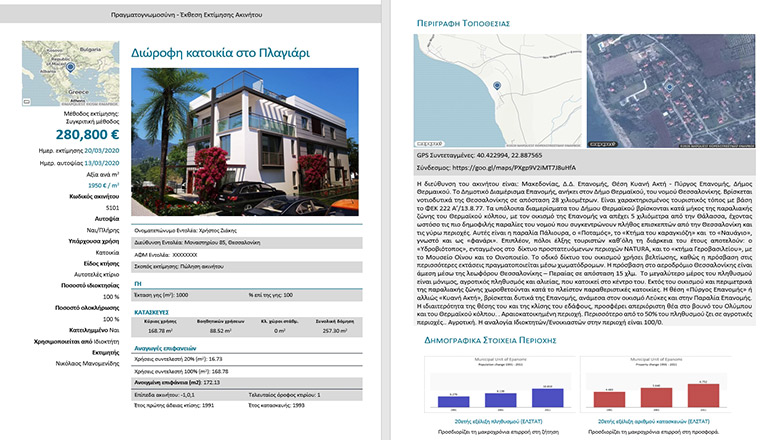Click the logo badge on the street map

point(430,144)
